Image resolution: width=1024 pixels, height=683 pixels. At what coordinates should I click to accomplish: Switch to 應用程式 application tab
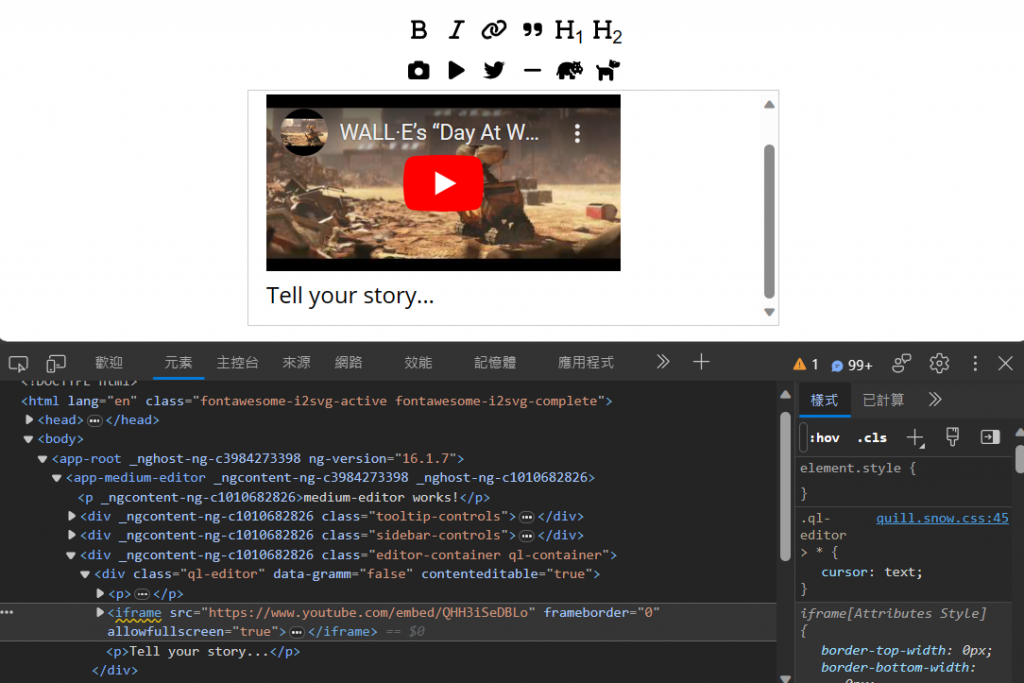pyautogui.click(x=586, y=362)
